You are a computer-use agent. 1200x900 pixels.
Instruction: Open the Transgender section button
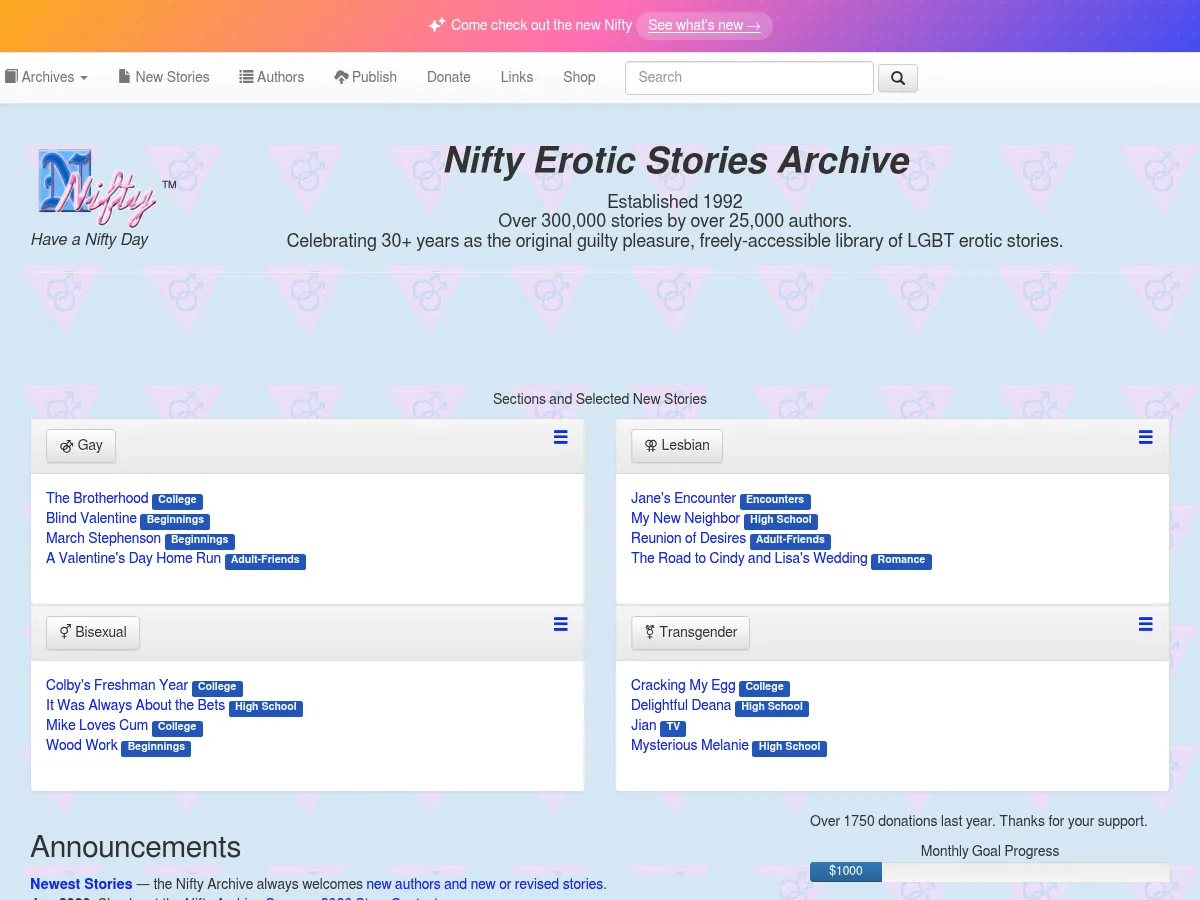pyautogui.click(x=690, y=633)
